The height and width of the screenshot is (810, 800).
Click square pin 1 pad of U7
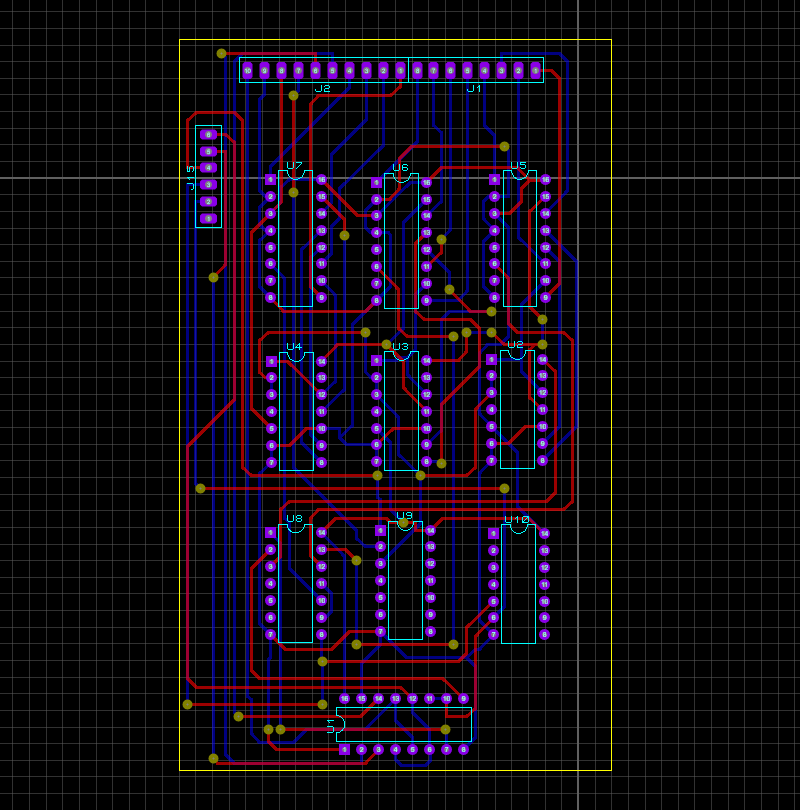(270, 180)
